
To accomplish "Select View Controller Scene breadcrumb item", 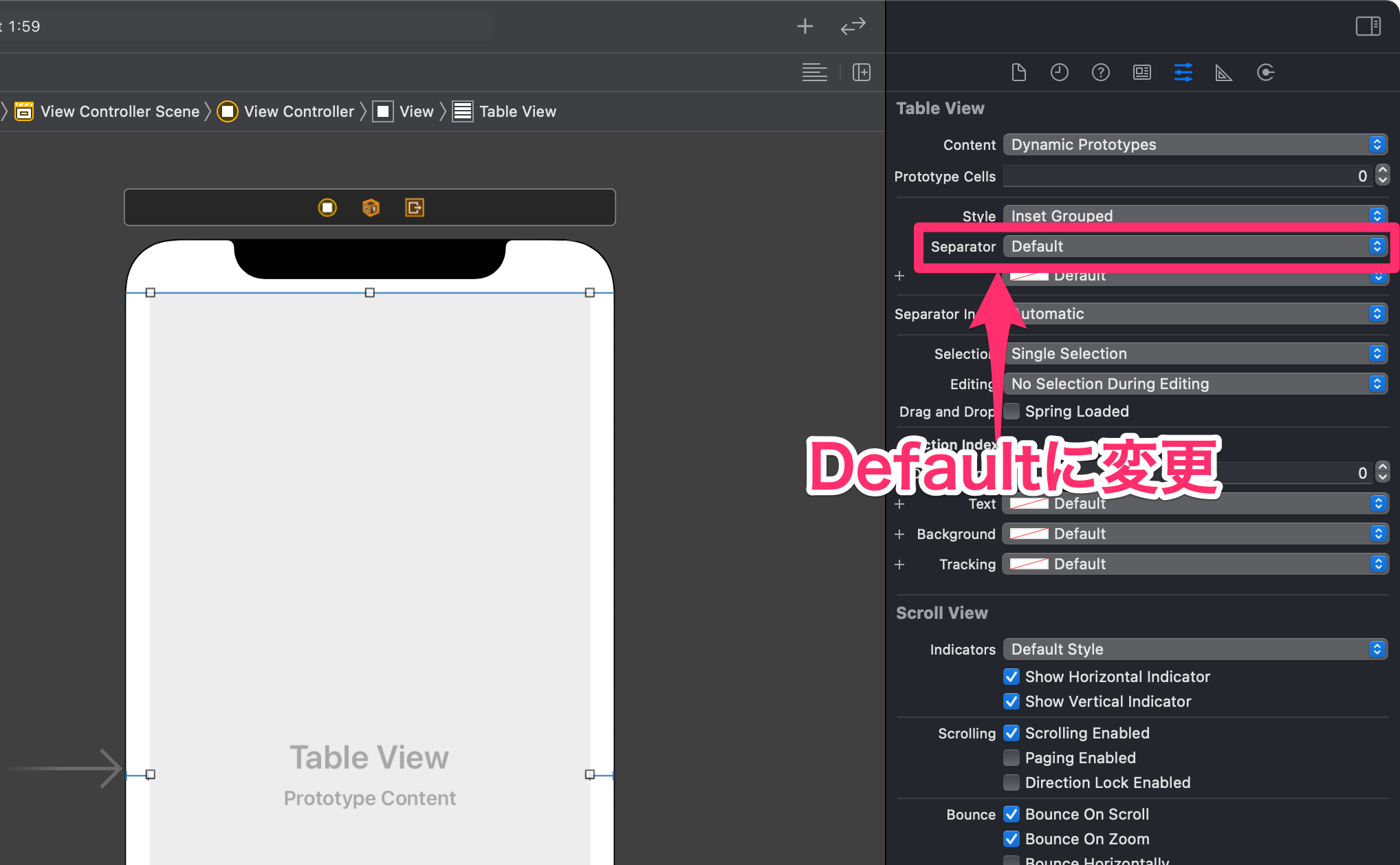I will click(x=107, y=111).
